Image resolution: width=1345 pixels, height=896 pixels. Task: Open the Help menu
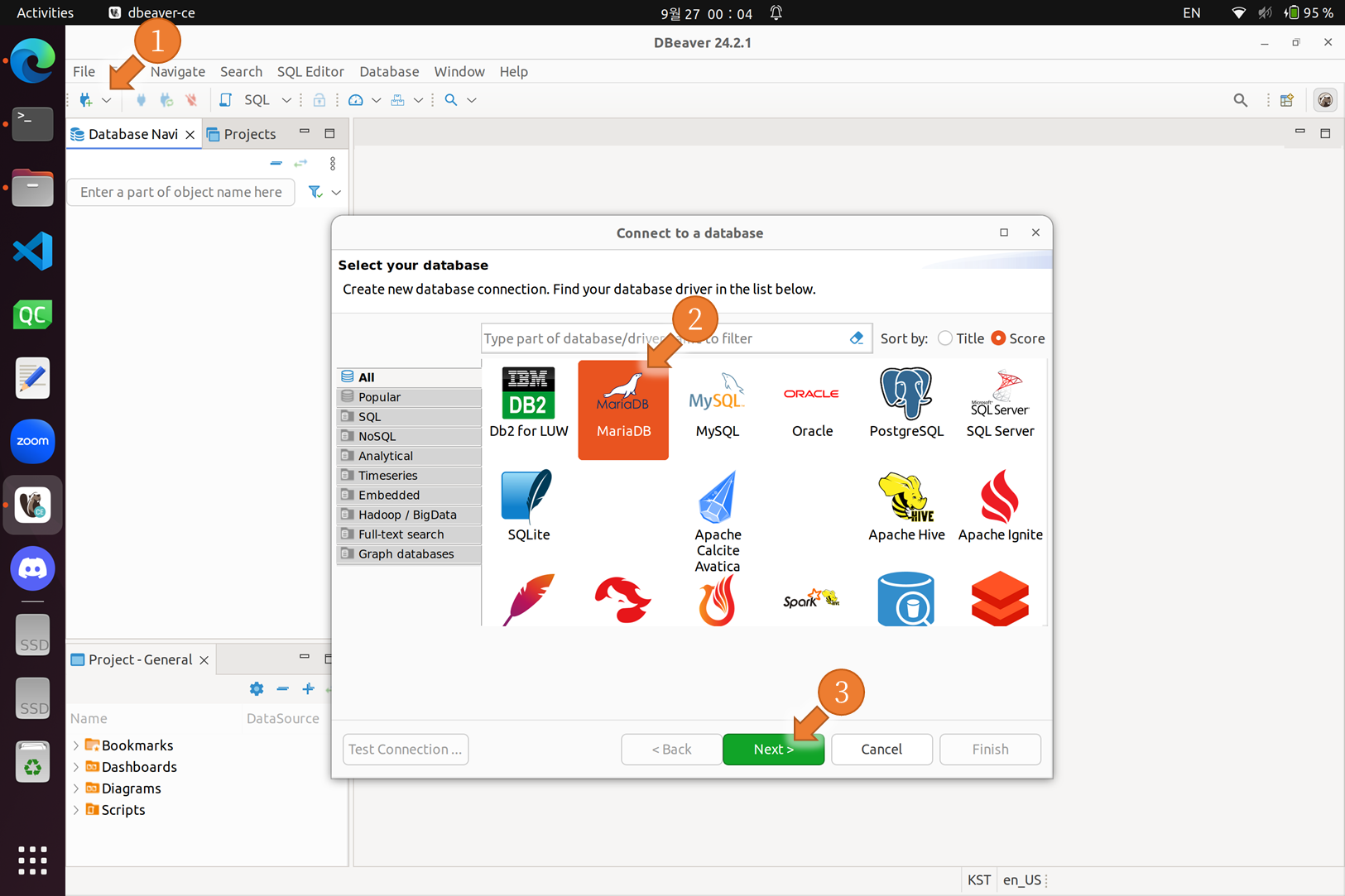pos(513,71)
